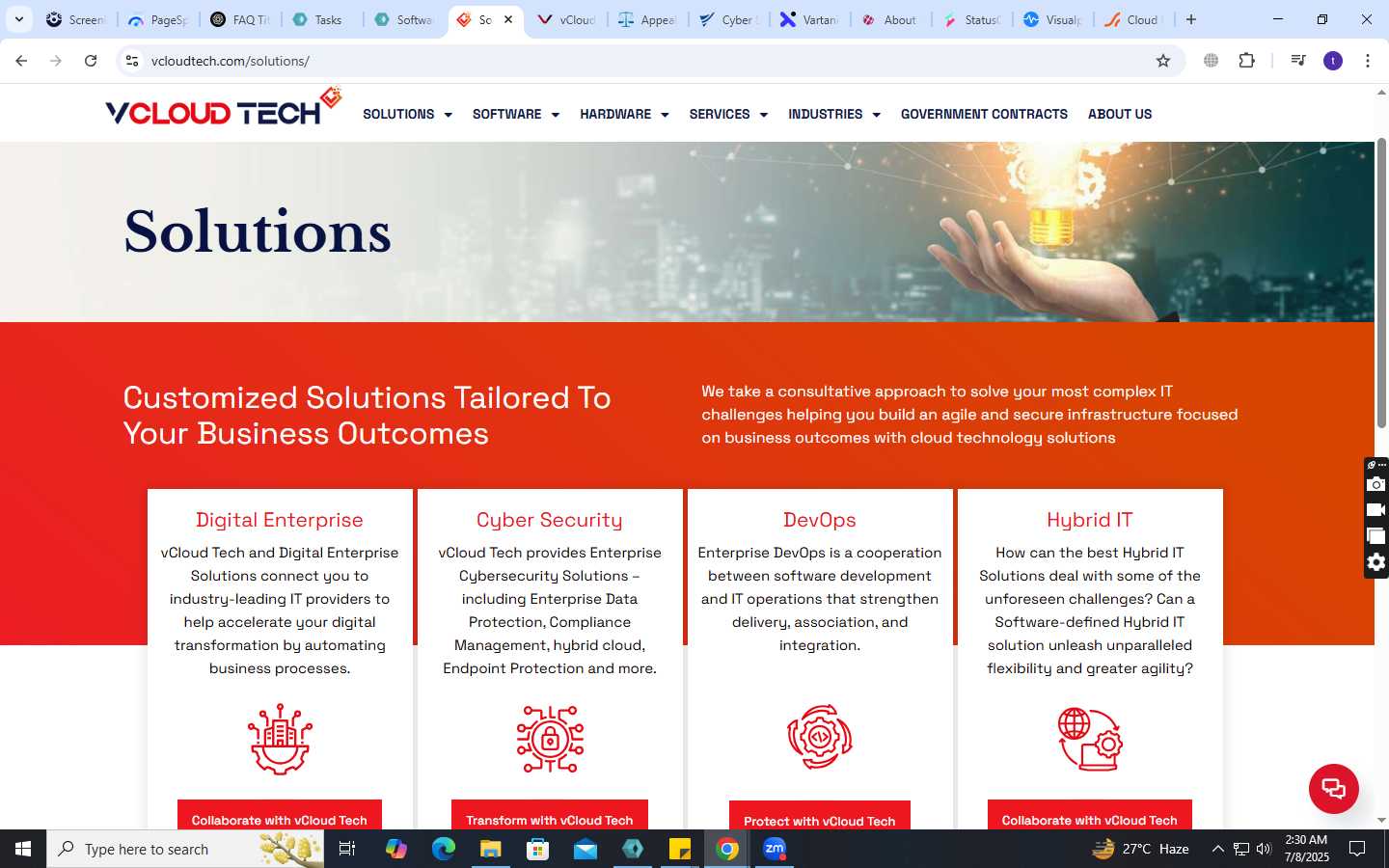This screenshot has height=868, width=1389.
Task: Switch to the Tasks tab
Action: click(x=322, y=19)
